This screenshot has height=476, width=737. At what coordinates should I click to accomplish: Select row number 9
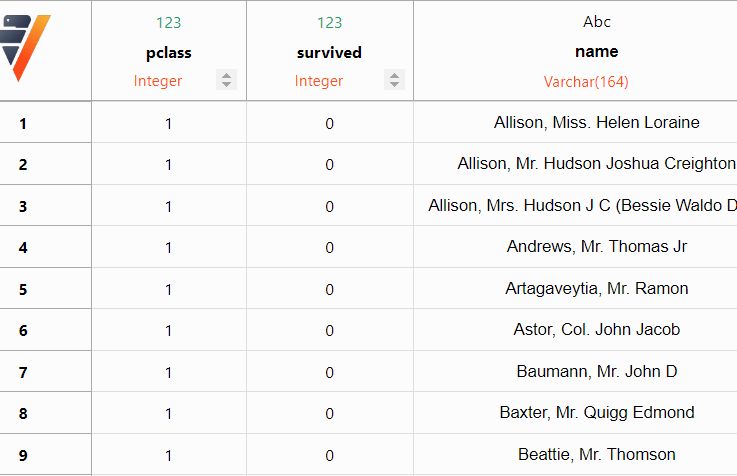[23, 455]
